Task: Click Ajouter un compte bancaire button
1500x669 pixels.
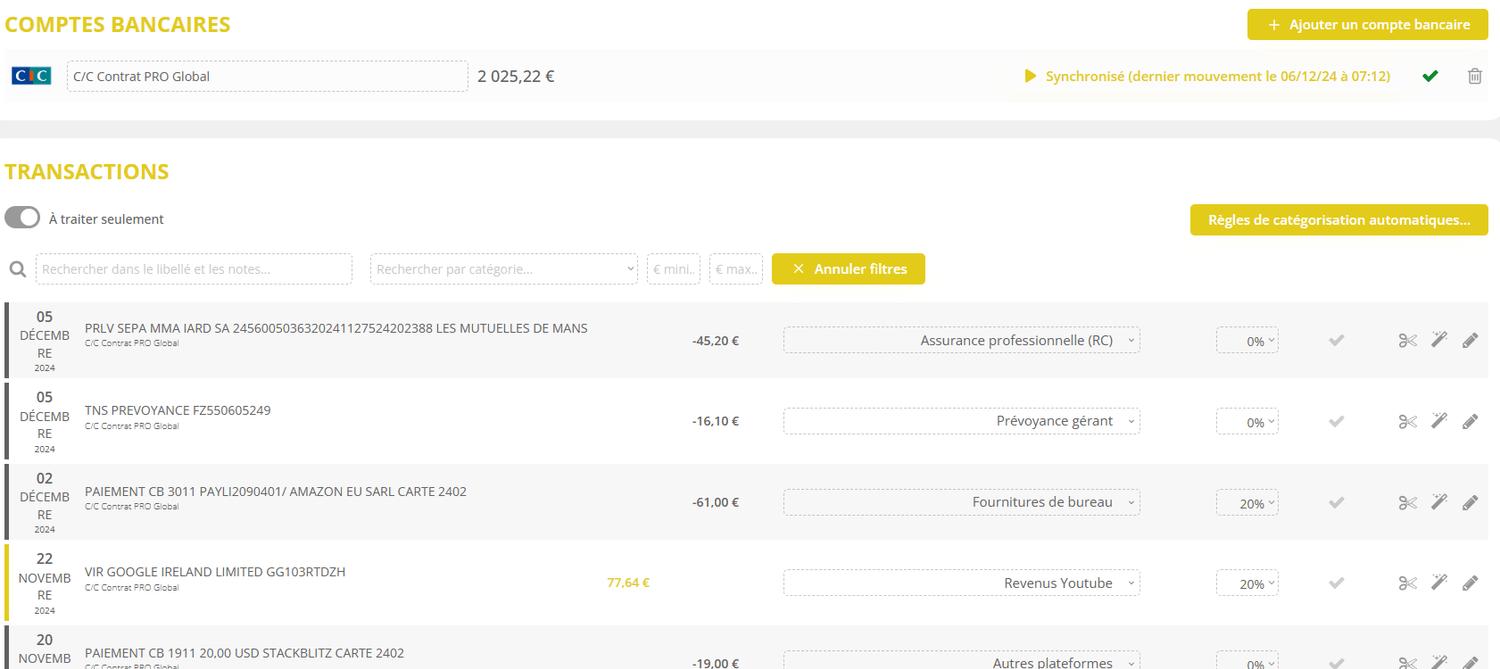Action: pos(1368,25)
